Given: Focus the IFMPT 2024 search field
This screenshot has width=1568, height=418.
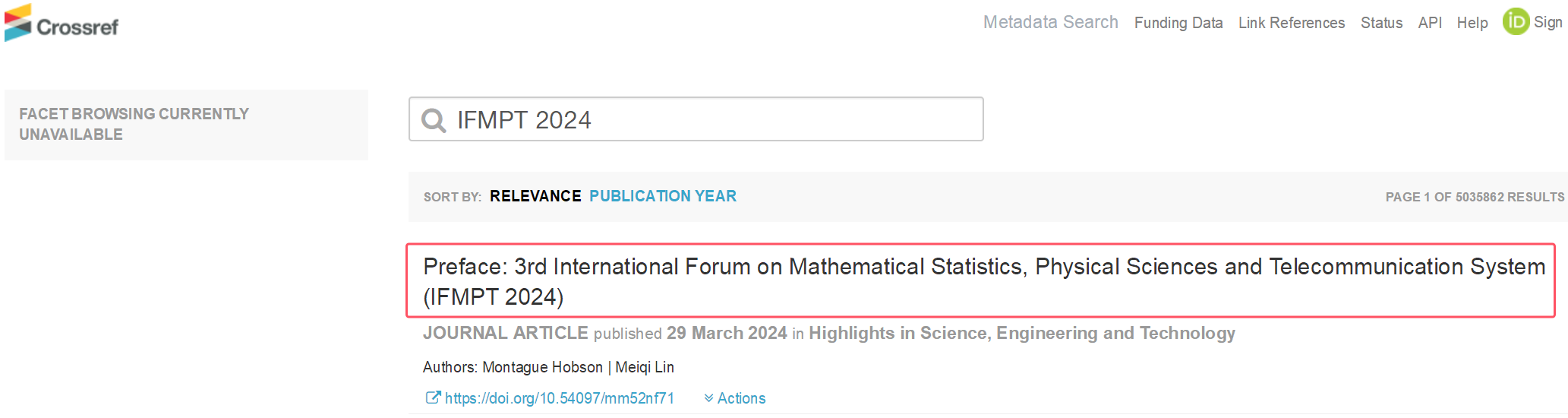Looking at the screenshot, I should (696, 119).
